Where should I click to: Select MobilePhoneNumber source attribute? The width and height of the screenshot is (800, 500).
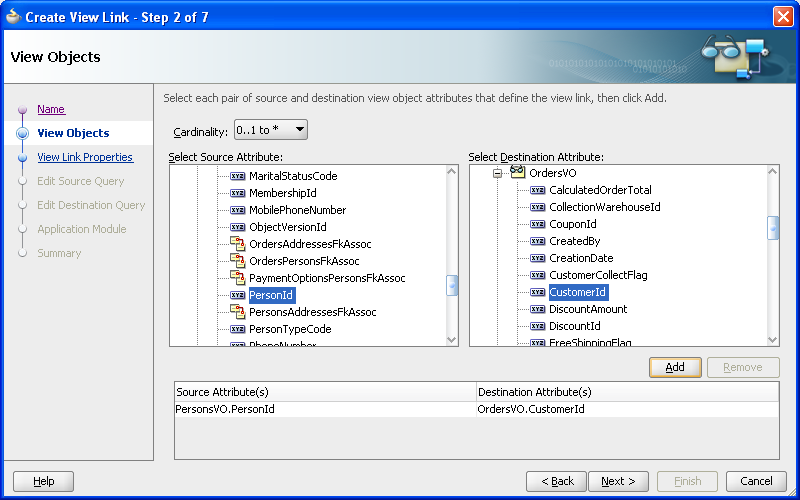(x=297, y=210)
